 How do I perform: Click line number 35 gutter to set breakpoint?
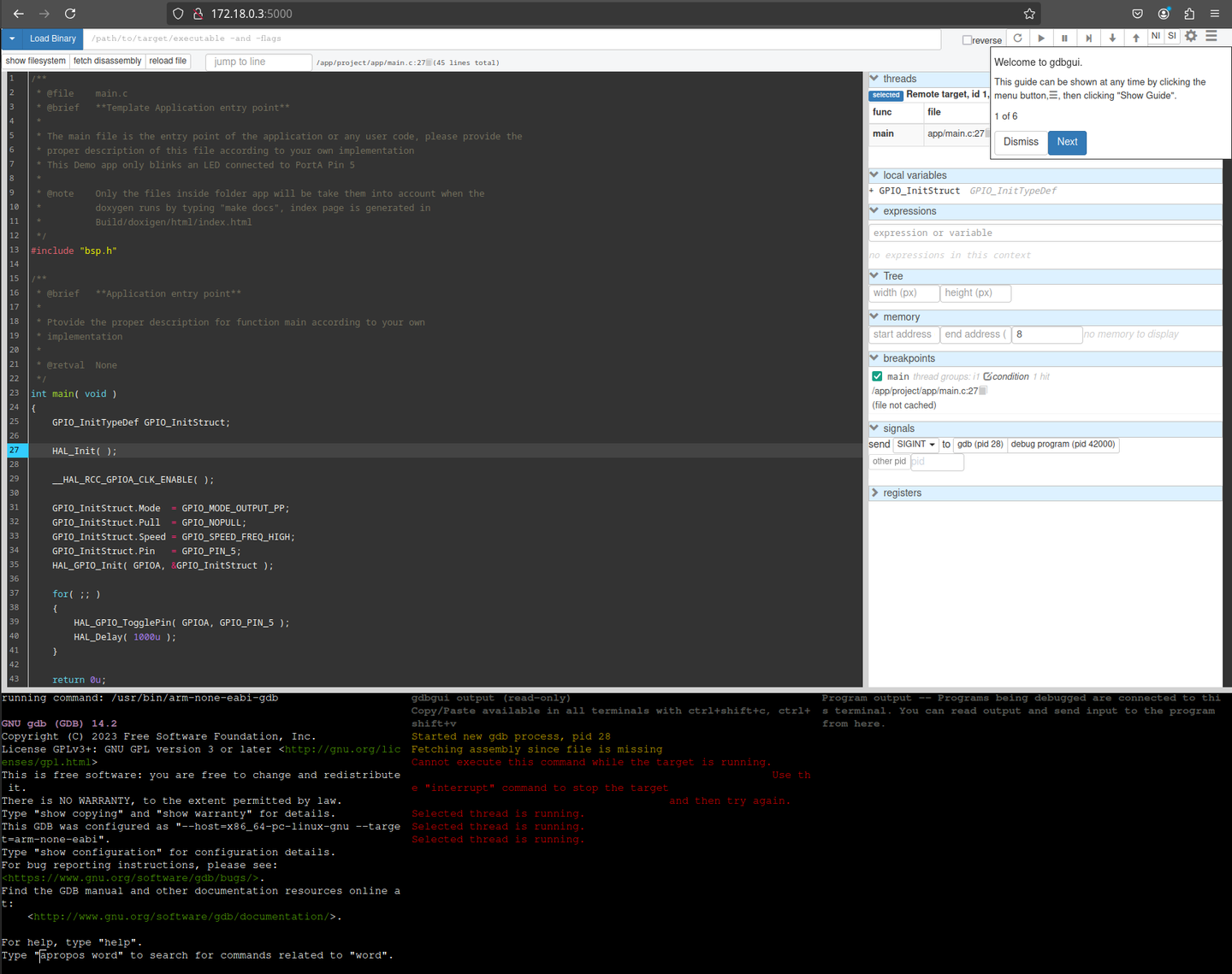(15, 564)
